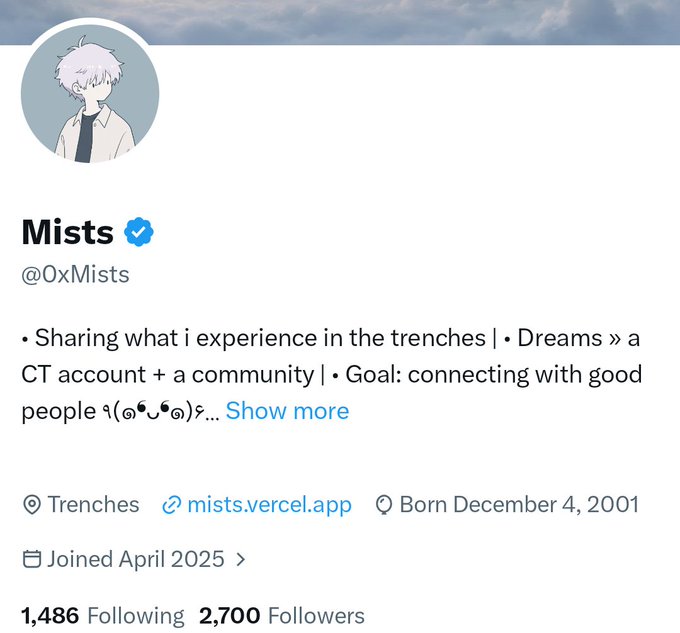View the 1,486 Following list
Screen dimensions: 680x633
pos(103,616)
